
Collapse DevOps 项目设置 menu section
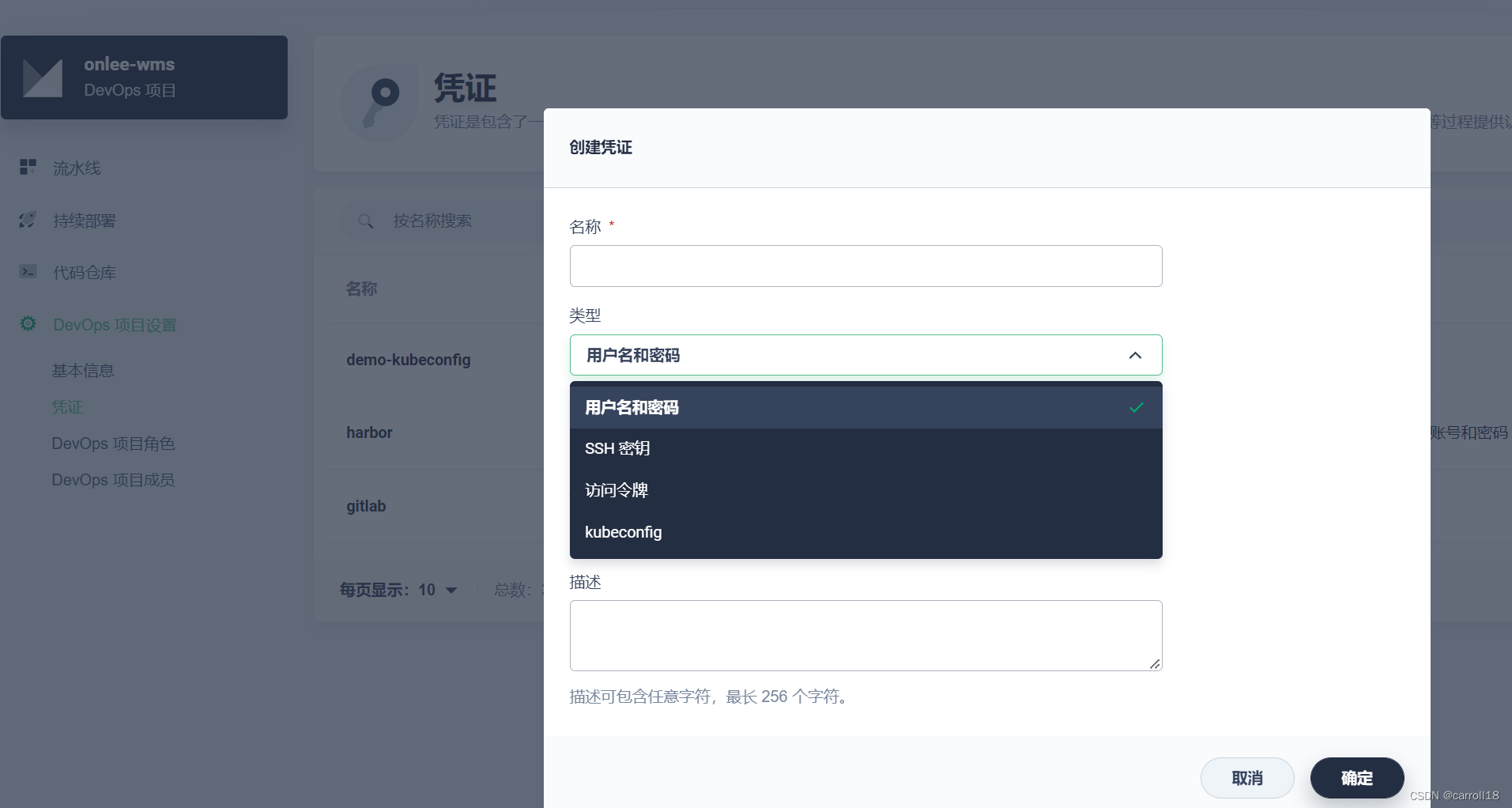click(x=115, y=325)
